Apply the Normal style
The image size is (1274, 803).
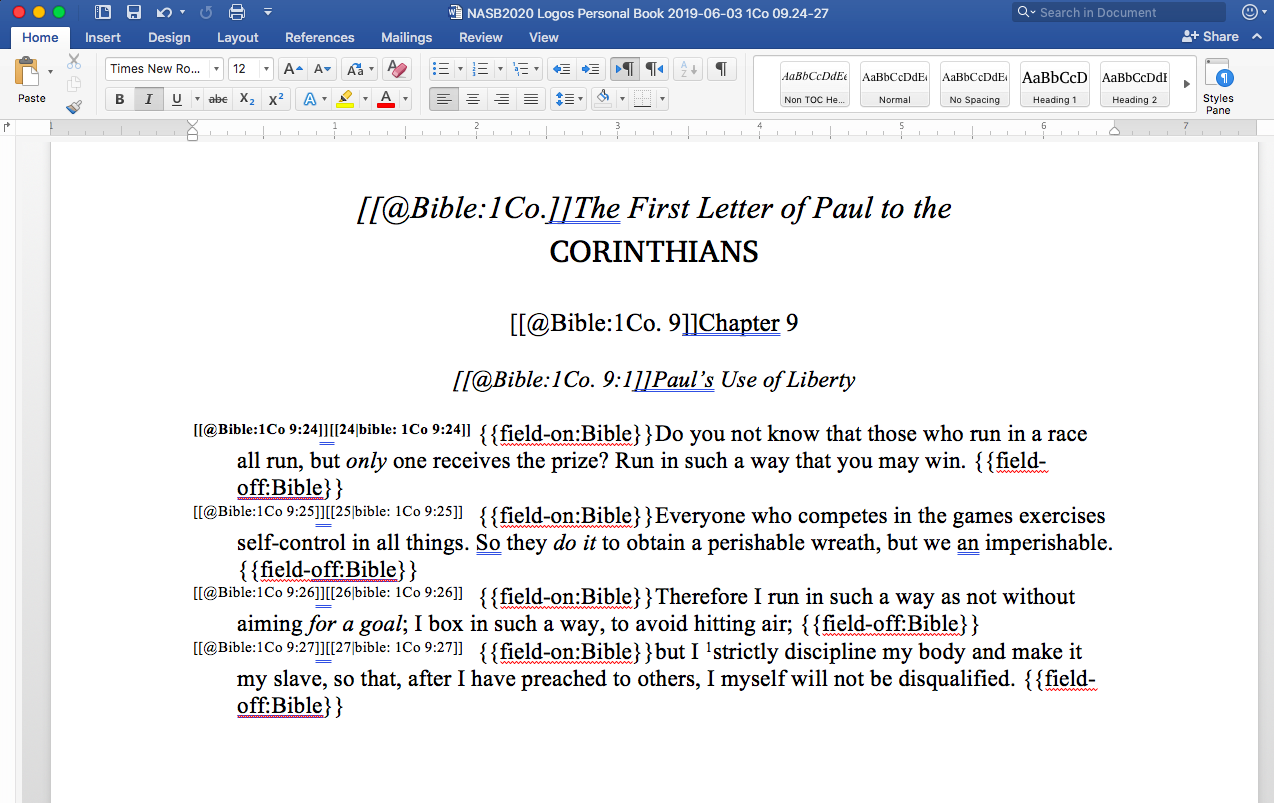895,84
